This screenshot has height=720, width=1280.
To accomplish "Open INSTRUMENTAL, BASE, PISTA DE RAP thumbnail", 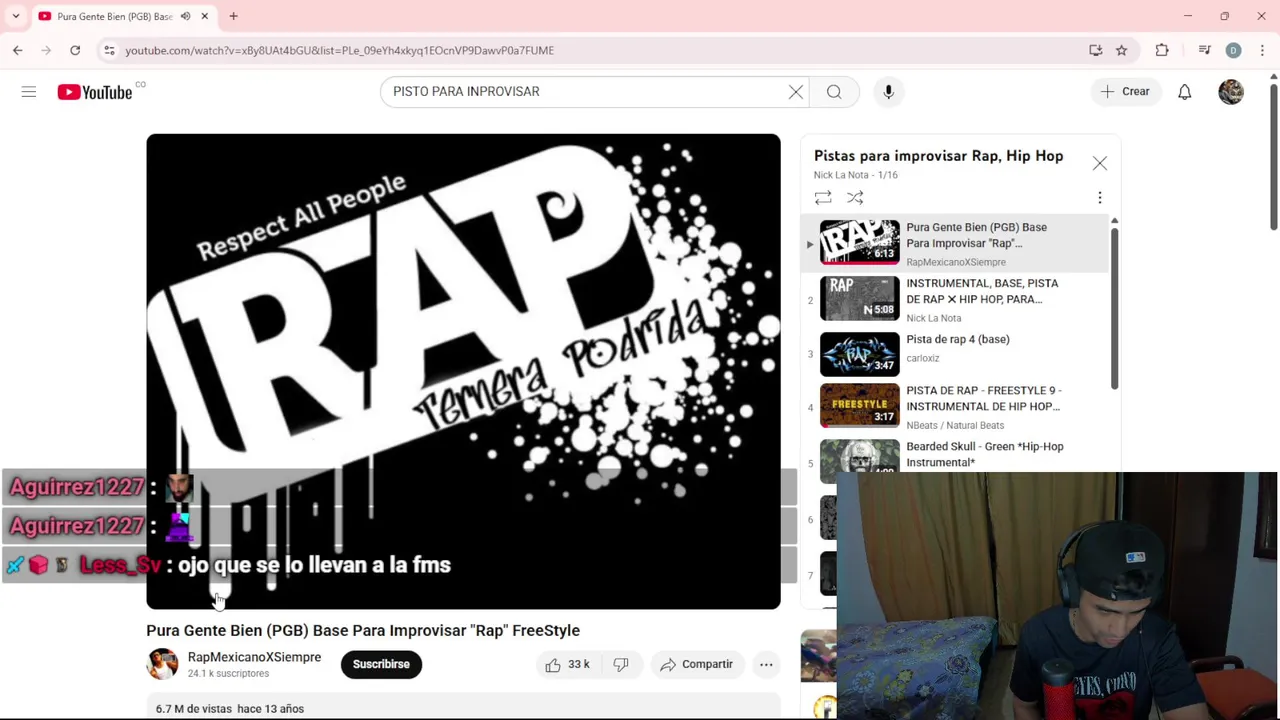I will pos(860,299).
